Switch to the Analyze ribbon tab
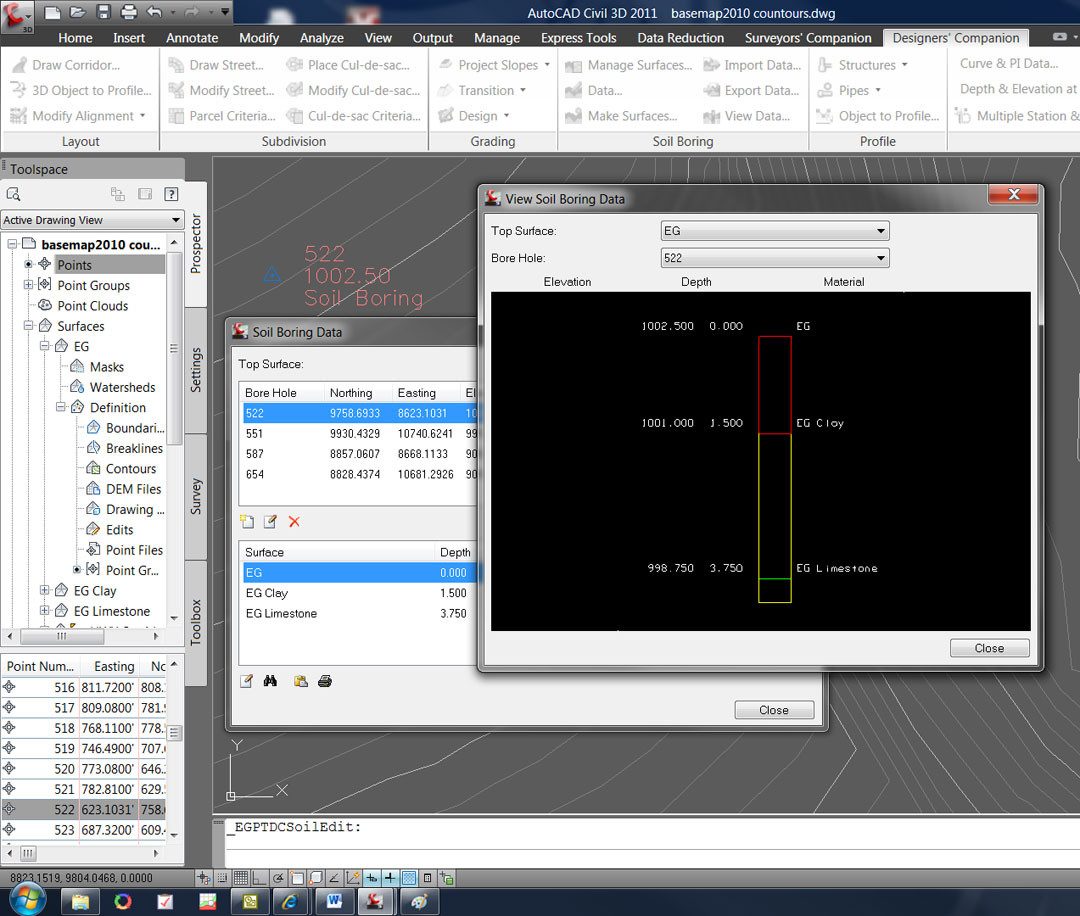 (x=321, y=38)
